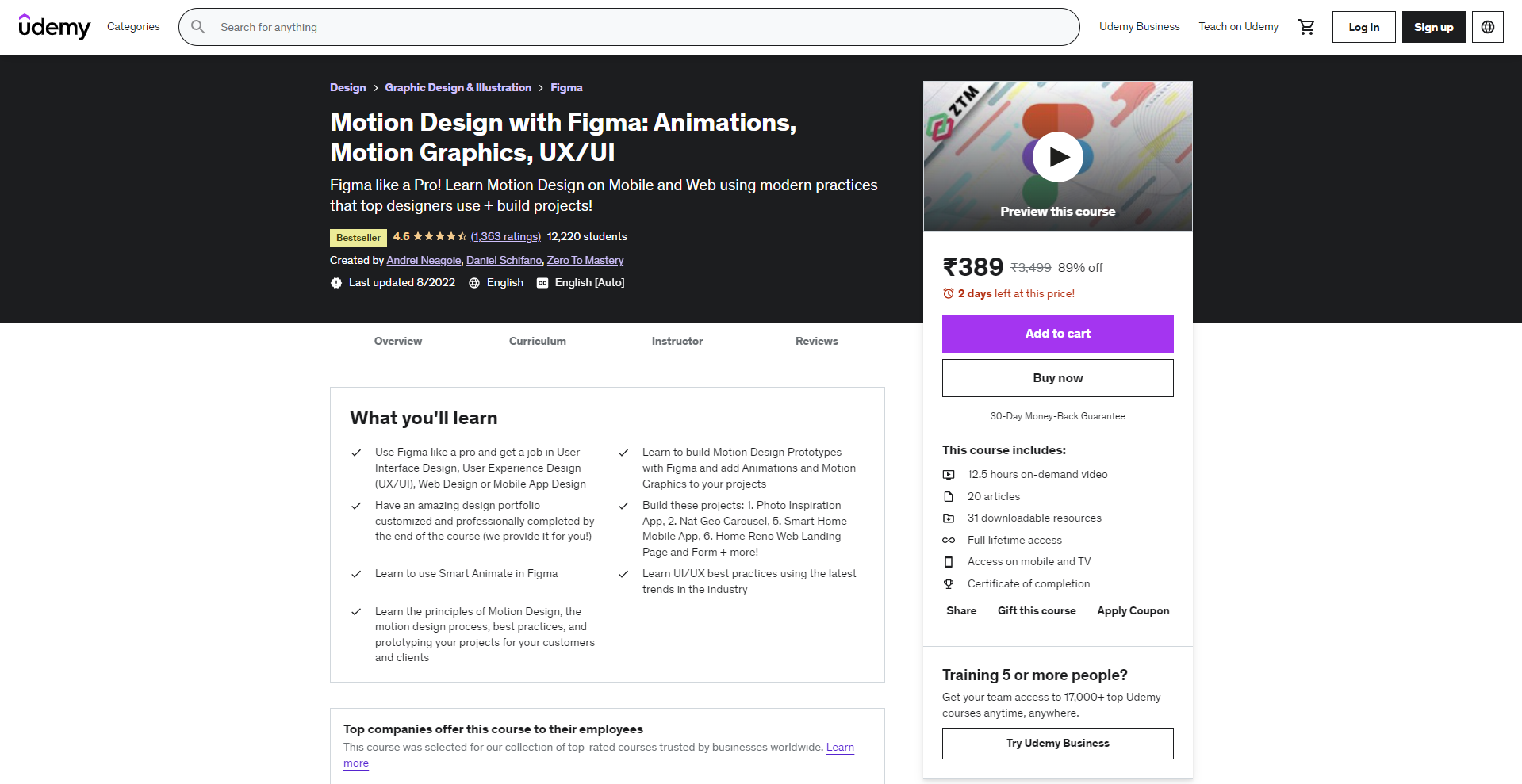The height and width of the screenshot is (784, 1522).
Task: Click the course preview thumbnail image
Action: pos(1058,156)
